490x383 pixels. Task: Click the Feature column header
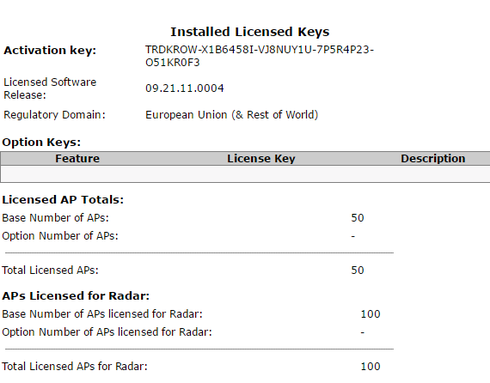(x=77, y=159)
